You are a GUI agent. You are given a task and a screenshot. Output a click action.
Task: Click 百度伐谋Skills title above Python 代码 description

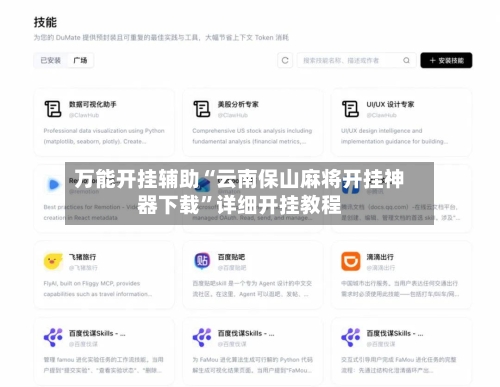point(246,333)
